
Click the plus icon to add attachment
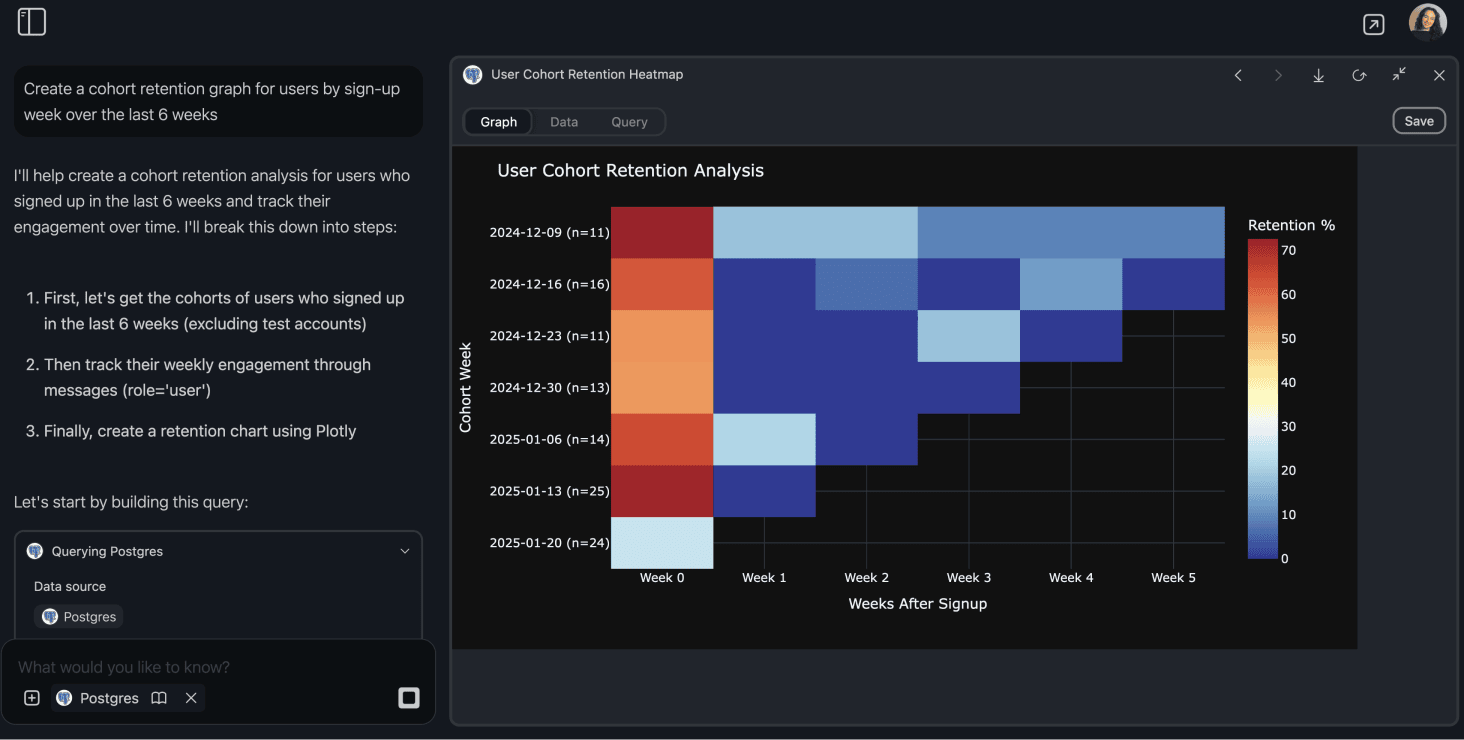pos(30,698)
